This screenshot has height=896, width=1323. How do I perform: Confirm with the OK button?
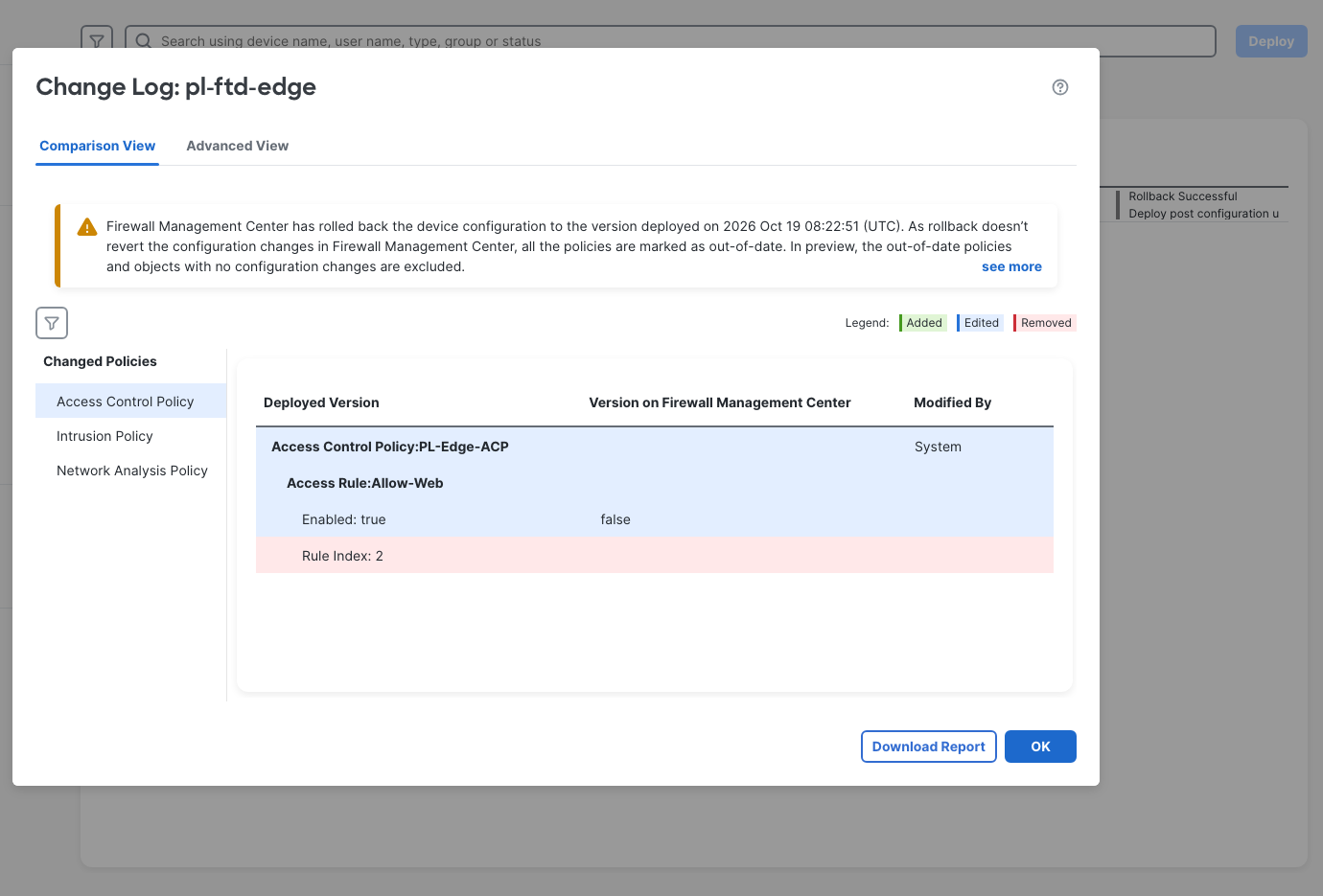[x=1040, y=747]
